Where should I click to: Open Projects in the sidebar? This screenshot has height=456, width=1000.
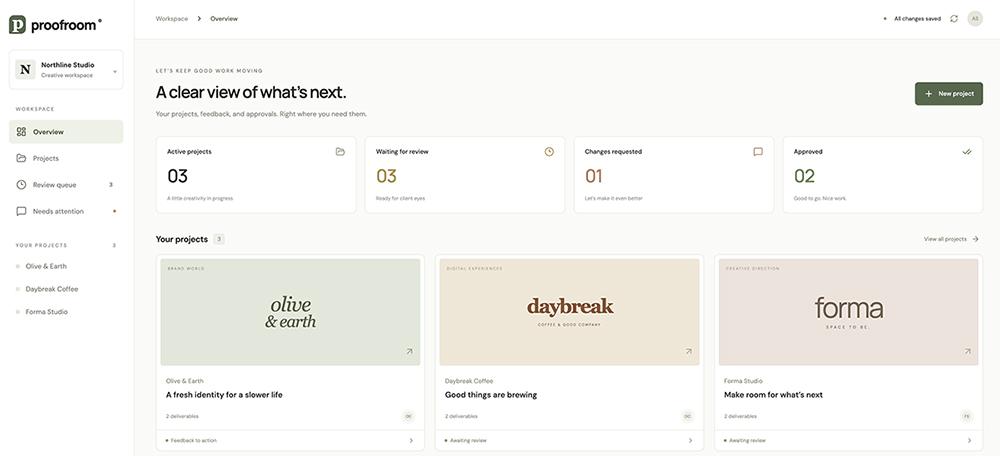[66, 158]
